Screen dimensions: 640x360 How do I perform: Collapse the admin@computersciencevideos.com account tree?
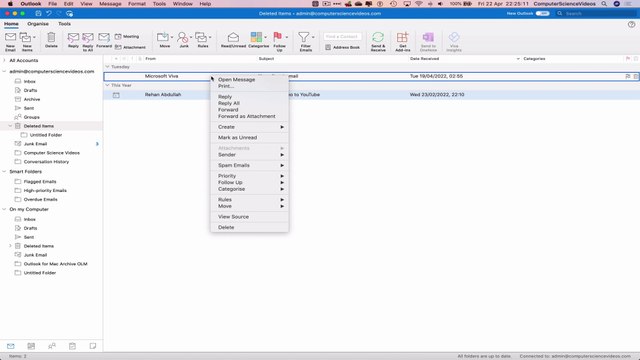point(4,71)
